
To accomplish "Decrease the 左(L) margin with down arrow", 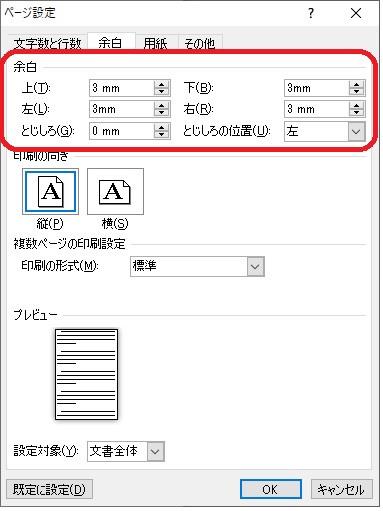I will point(162,113).
